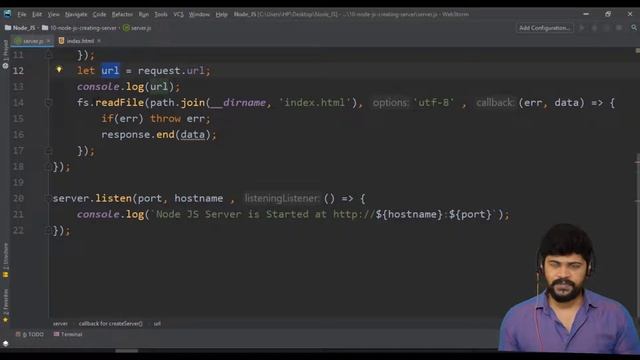Viewport: 640px width, 360px height.
Task: Click the Run icon in toolbar
Action: [582, 28]
